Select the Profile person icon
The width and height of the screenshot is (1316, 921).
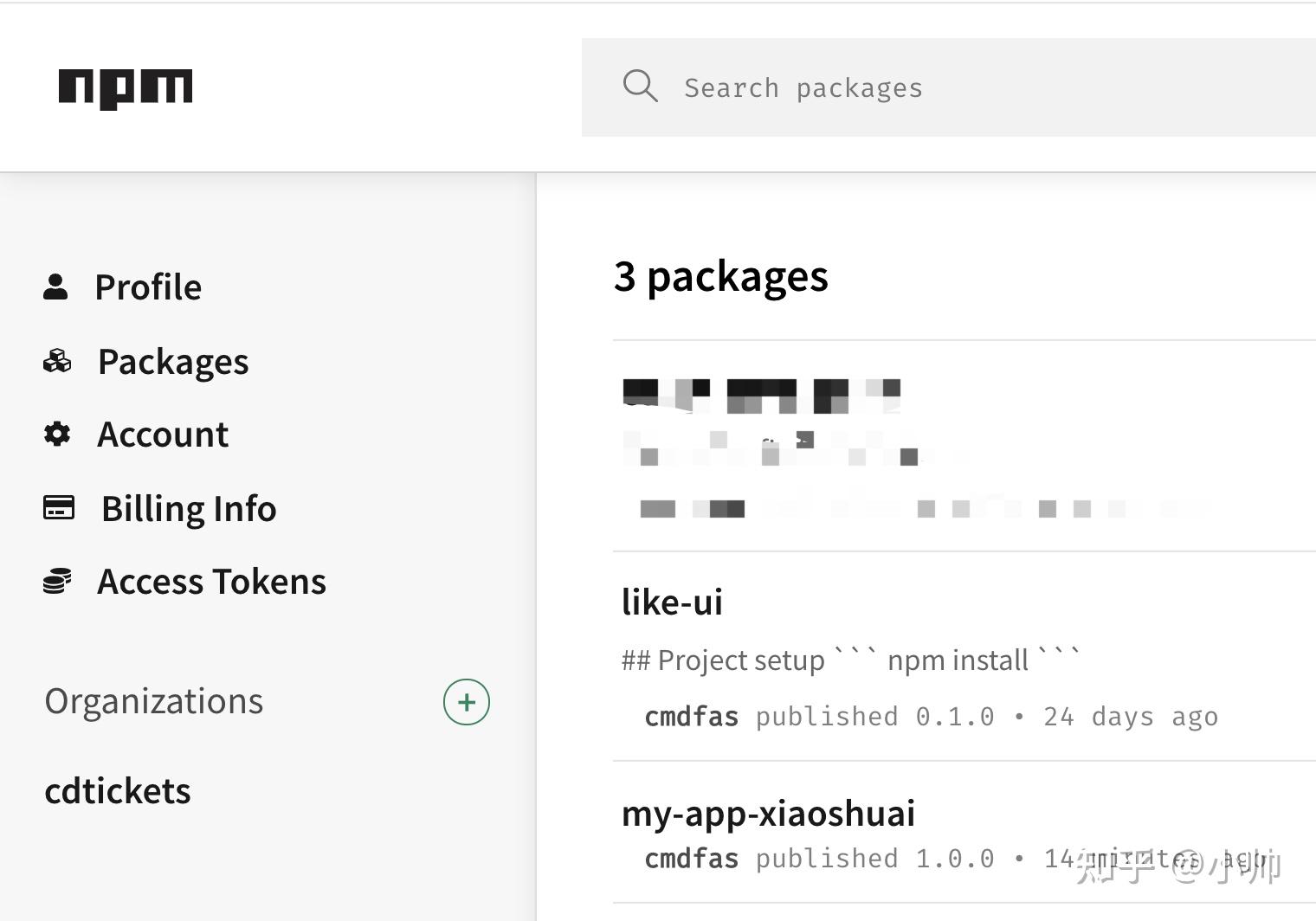[x=57, y=286]
